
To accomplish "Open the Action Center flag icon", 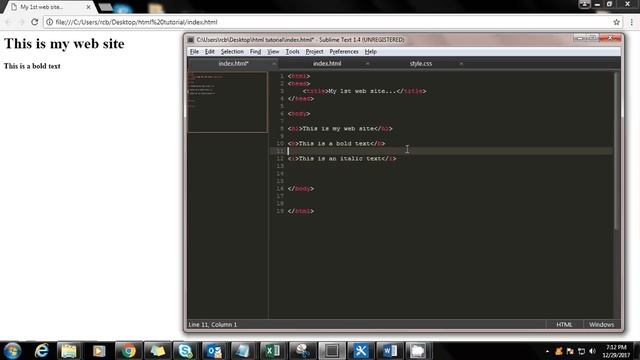I will [570, 351].
